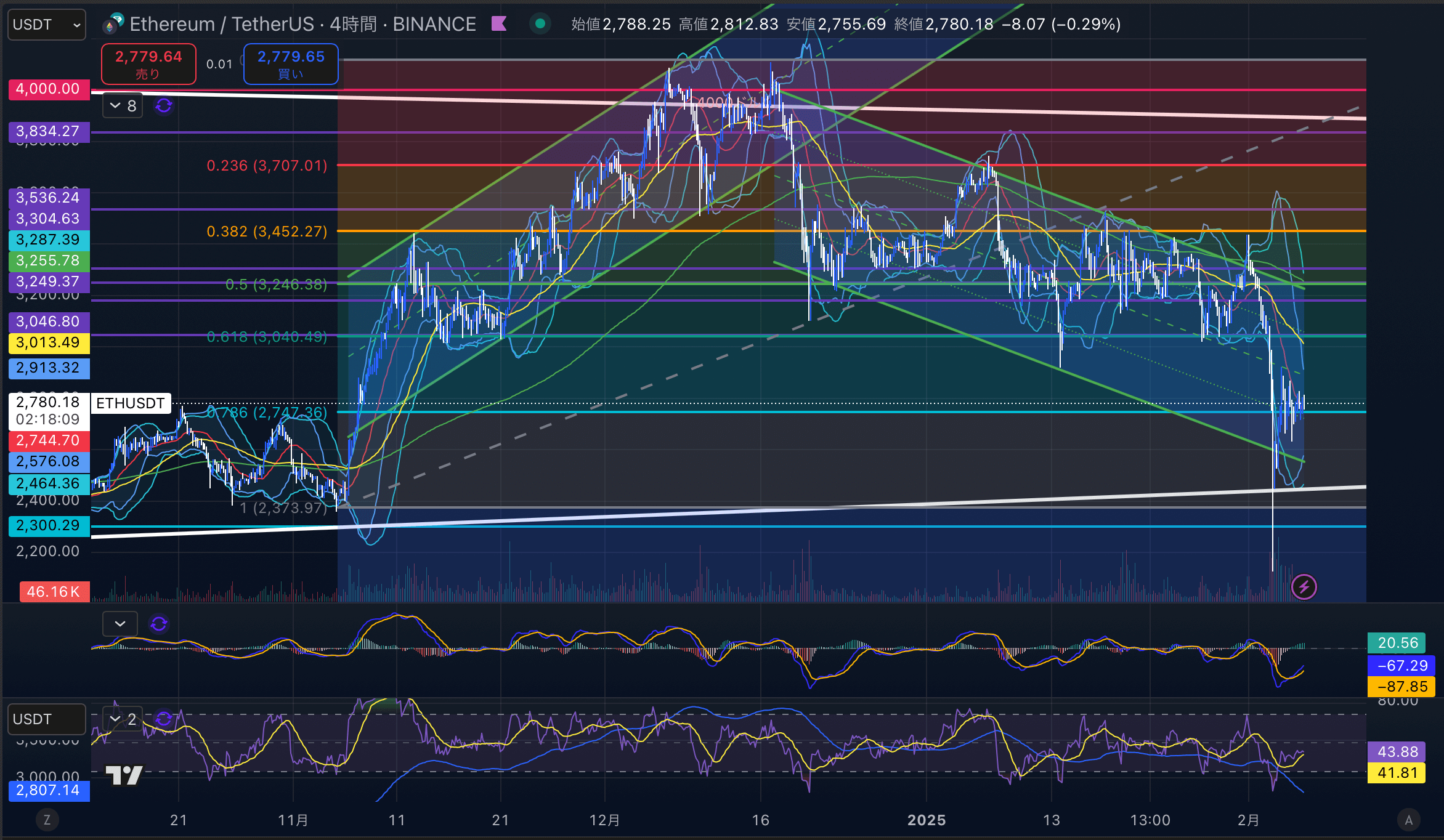
Task: Click the purple flag icon beside BINANCE
Action: coord(499,24)
